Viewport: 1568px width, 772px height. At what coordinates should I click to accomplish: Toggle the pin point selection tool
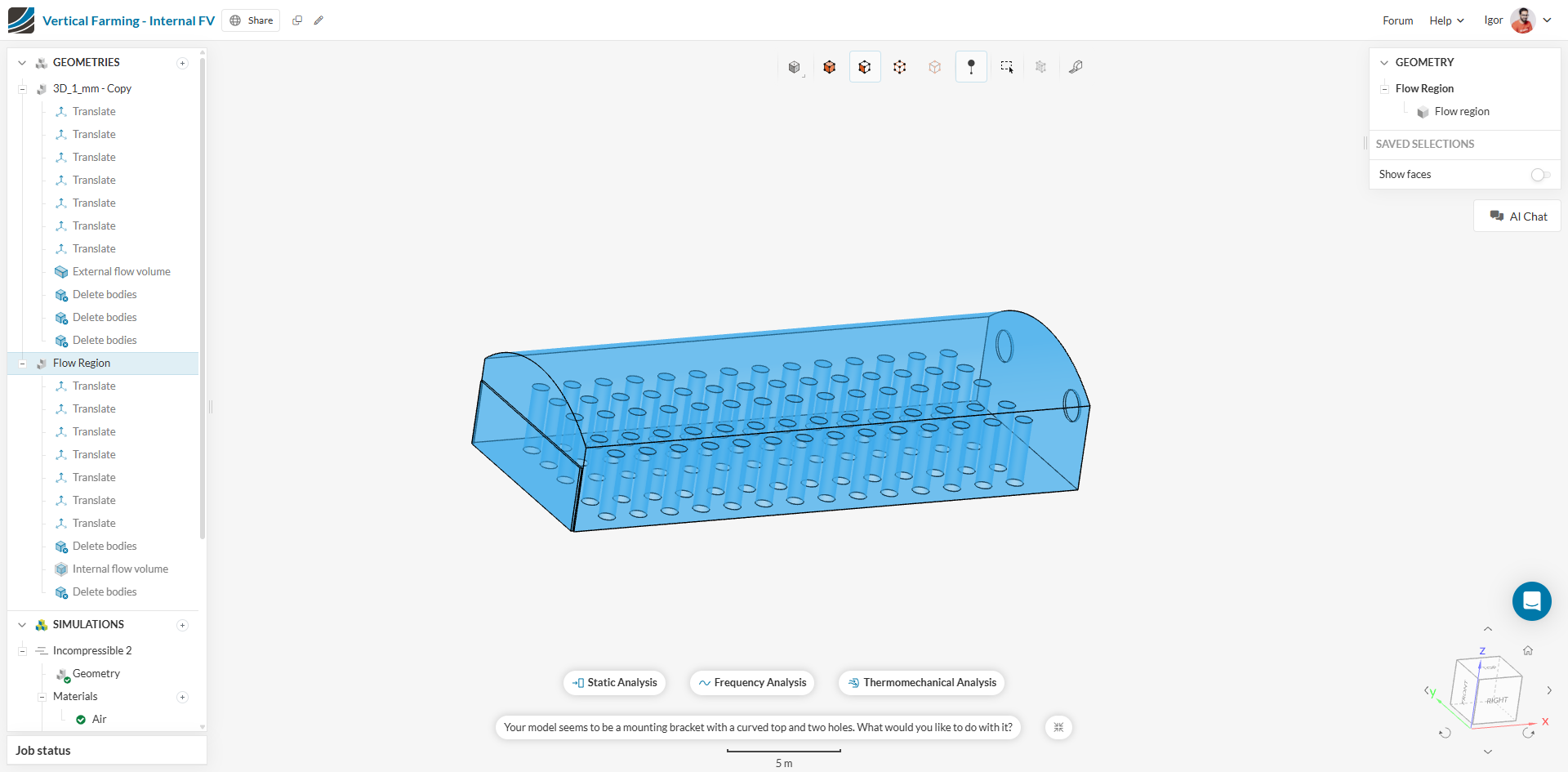[x=971, y=67]
